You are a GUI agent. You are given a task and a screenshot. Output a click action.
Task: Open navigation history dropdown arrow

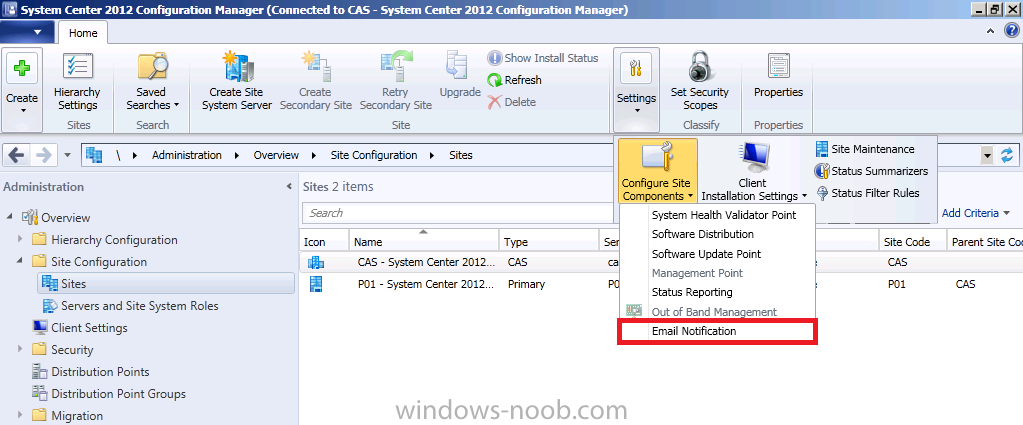(x=69, y=155)
